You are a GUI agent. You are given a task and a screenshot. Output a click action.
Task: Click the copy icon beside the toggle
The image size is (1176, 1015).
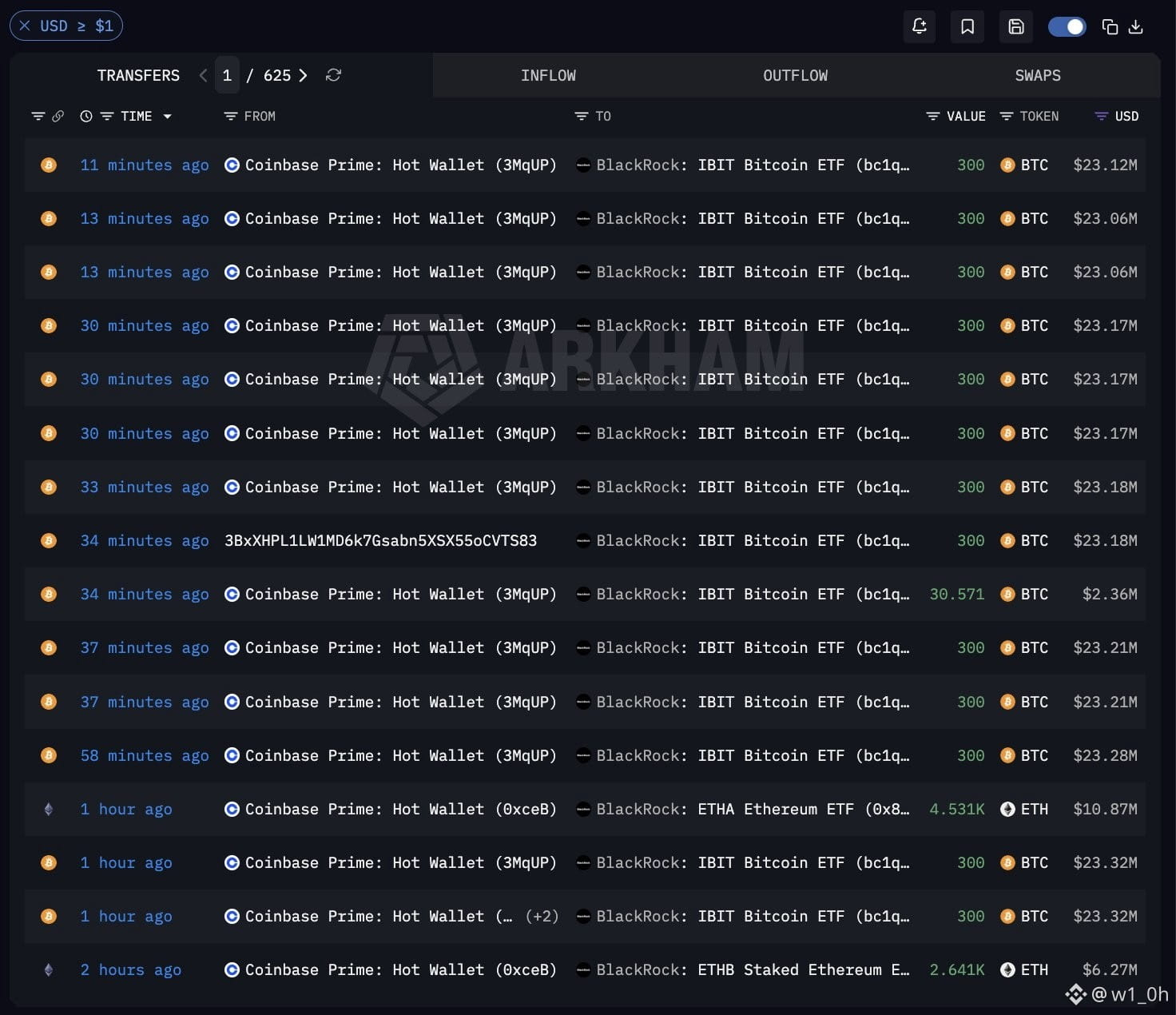1110,27
